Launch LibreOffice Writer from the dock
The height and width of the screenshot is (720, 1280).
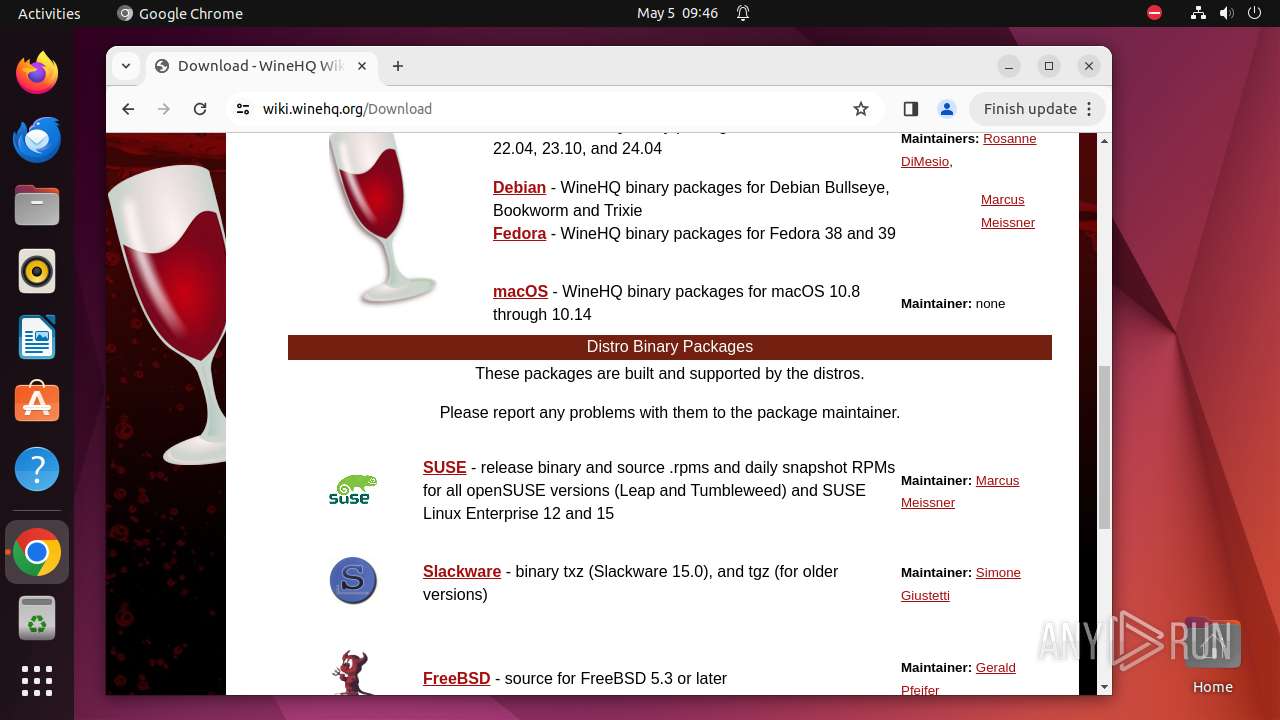[37, 337]
